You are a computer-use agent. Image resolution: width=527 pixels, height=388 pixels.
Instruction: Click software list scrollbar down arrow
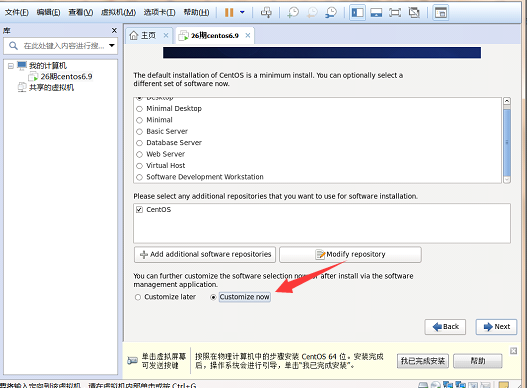[x=507, y=180]
